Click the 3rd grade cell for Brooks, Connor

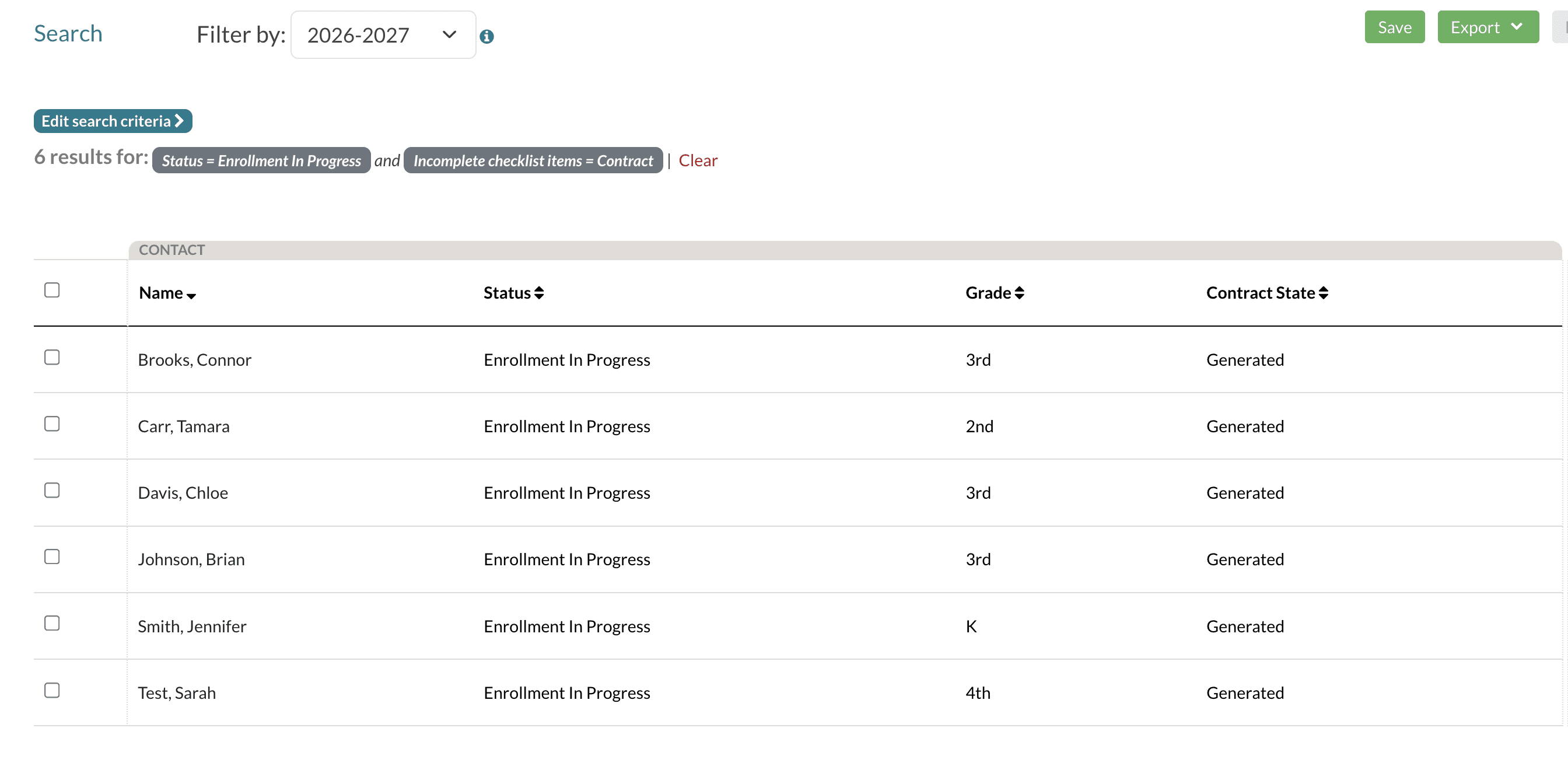coord(978,360)
